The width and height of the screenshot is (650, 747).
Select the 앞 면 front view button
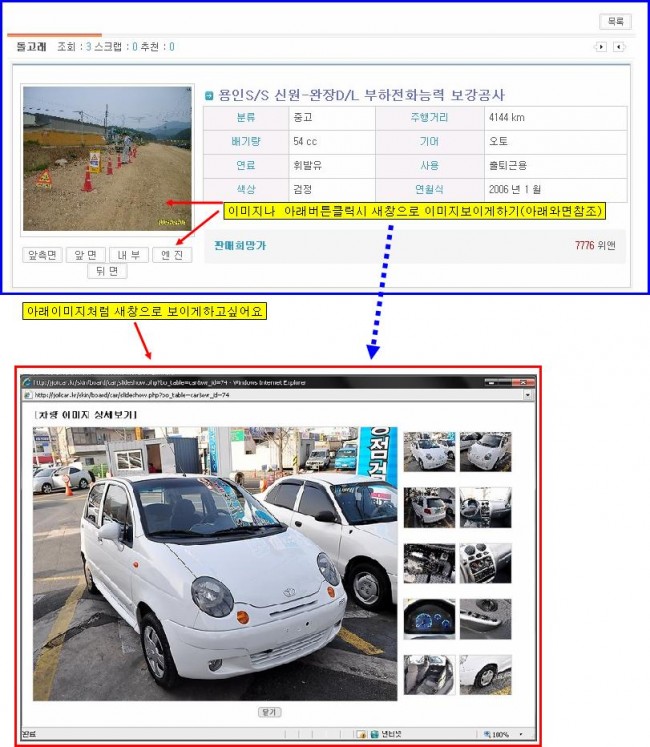coord(85,255)
